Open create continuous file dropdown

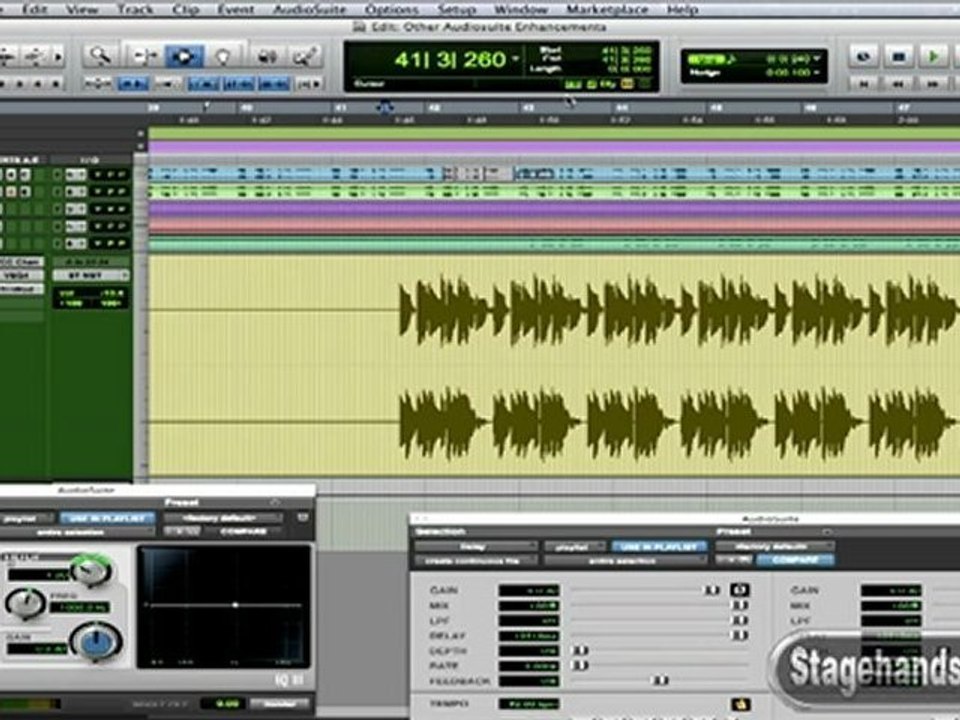(476, 560)
